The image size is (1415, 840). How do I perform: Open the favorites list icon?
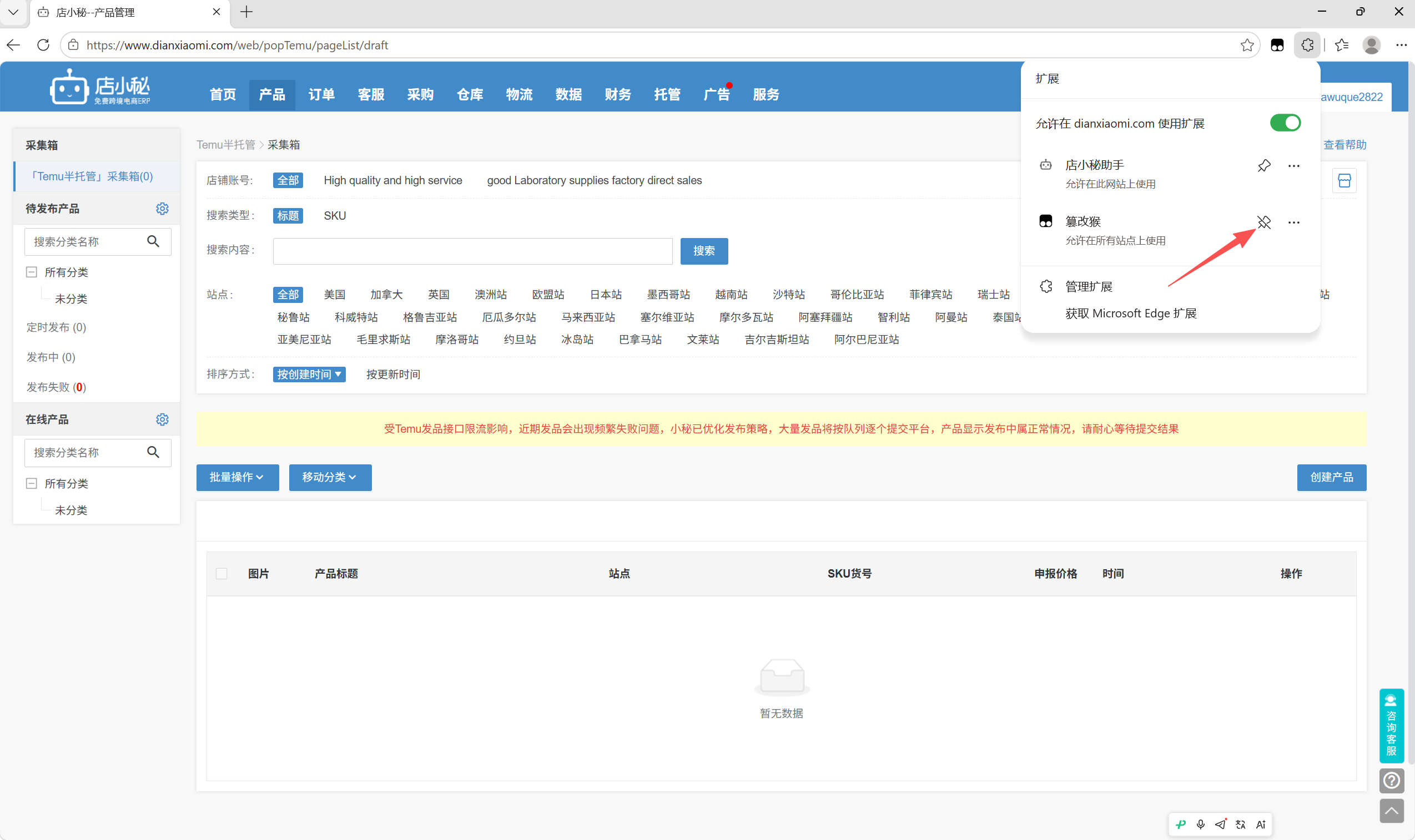[1342, 45]
